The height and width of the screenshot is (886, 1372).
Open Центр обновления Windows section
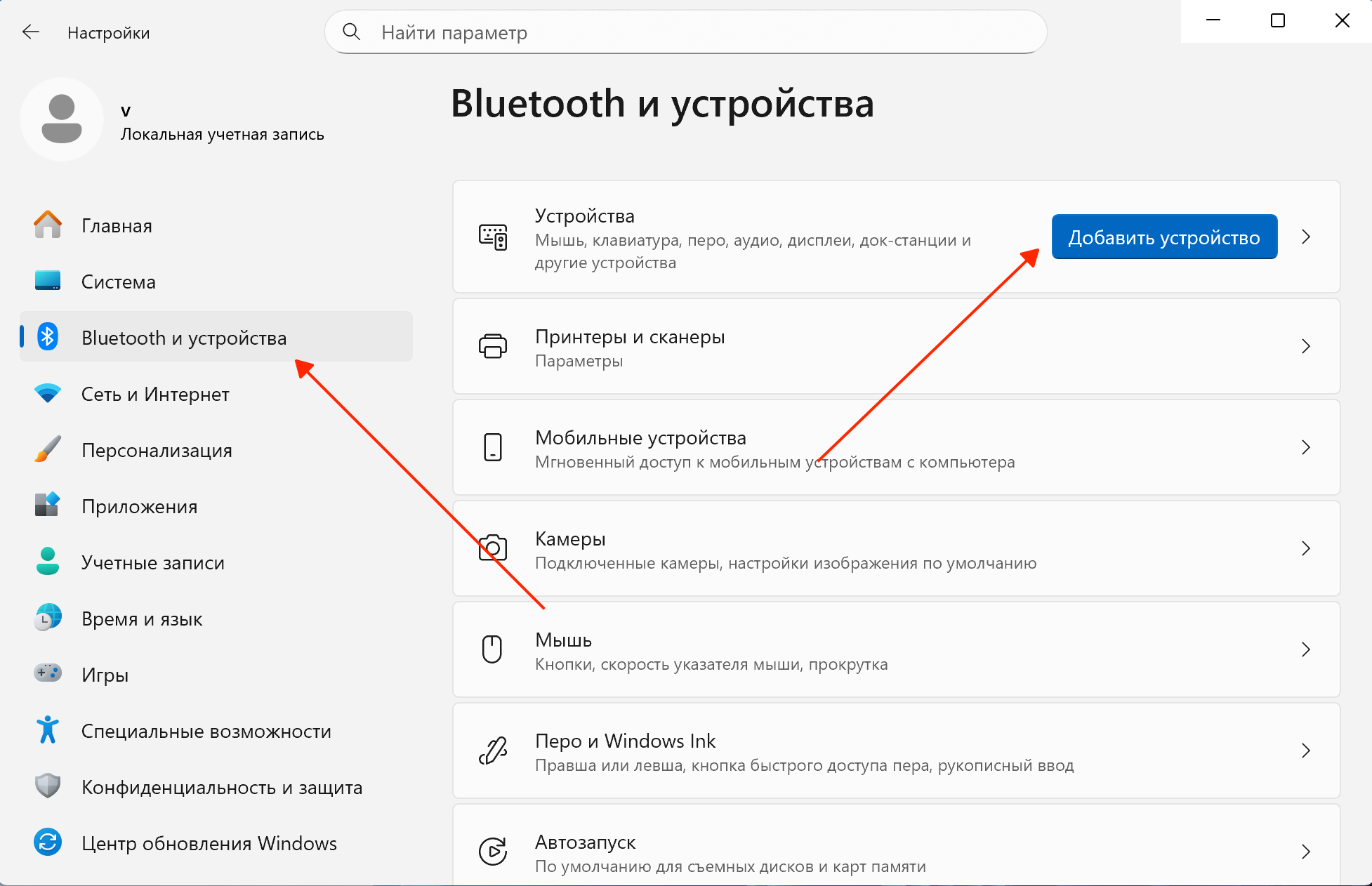click(216, 843)
